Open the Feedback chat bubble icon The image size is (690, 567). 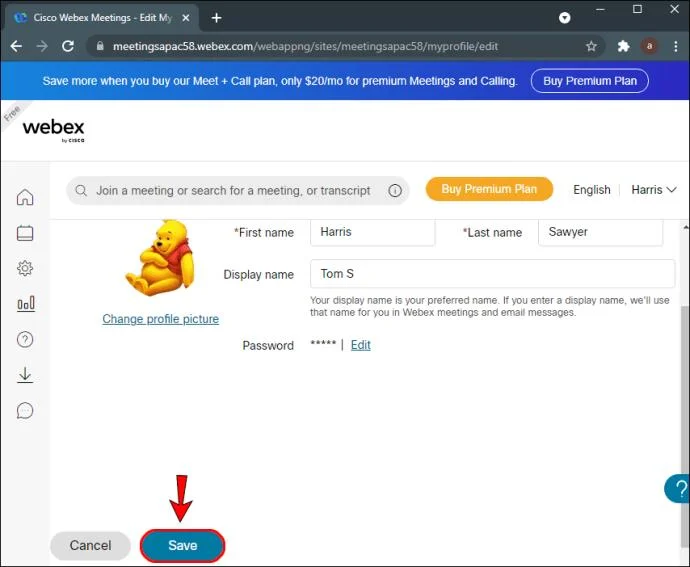25,410
